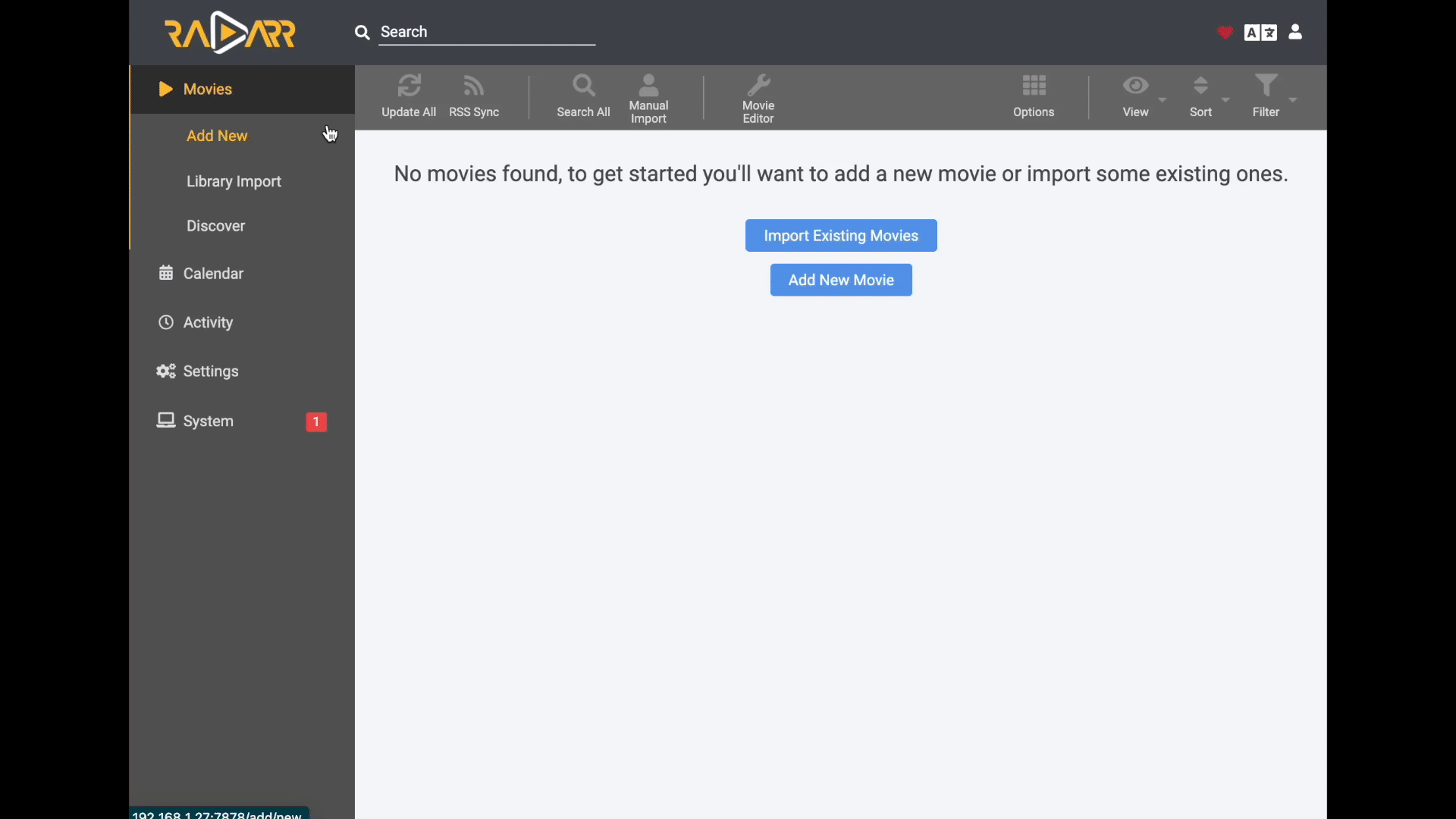Focus the Search input field
This screenshot has width=1456, height=819.
486,32
